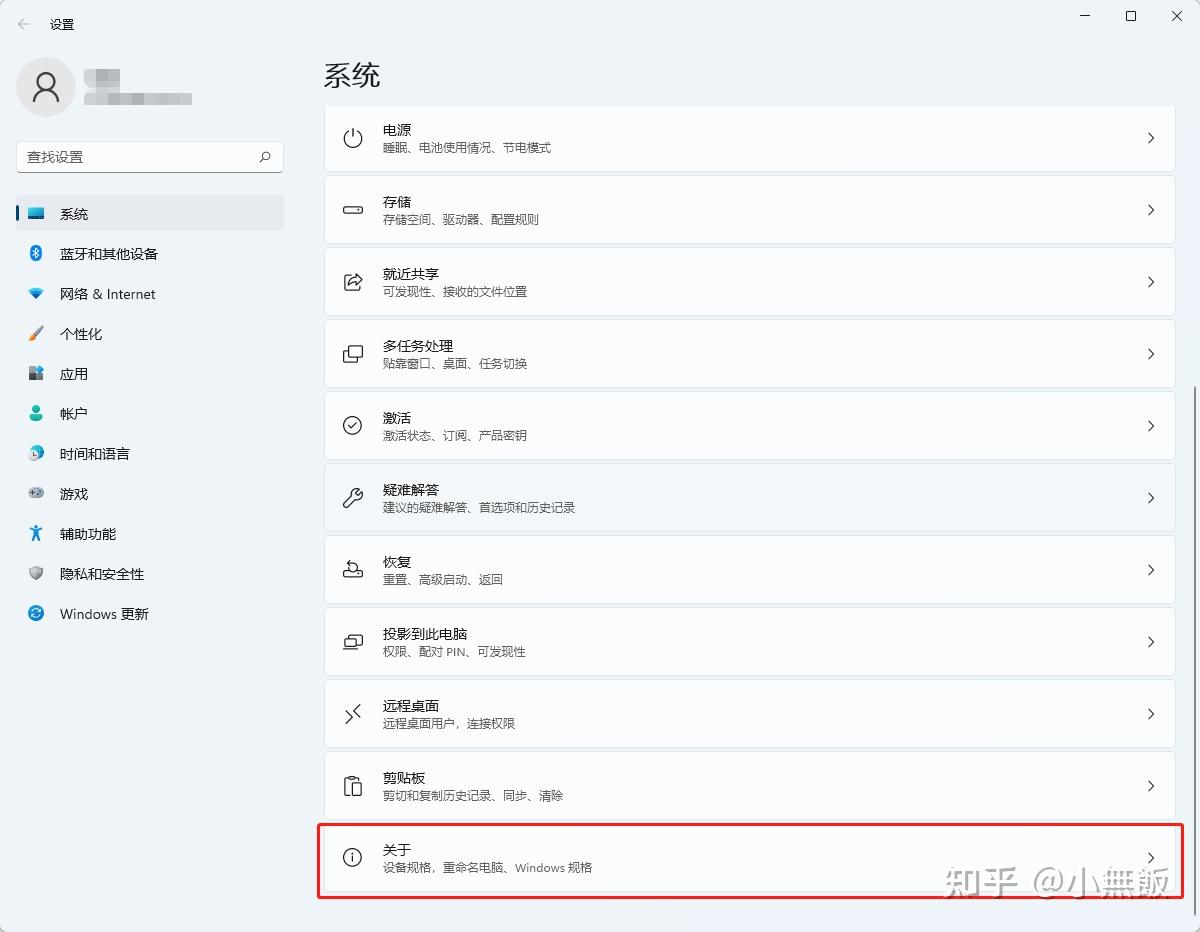The image size is (1200, 932).
Task: Click the 查找设置 search field
Action: tap(150, 157)
